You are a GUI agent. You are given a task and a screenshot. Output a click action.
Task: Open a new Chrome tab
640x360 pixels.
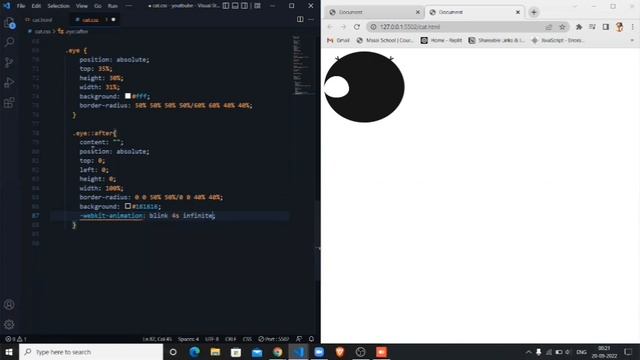pyautogui.click(x=533, y=12)
